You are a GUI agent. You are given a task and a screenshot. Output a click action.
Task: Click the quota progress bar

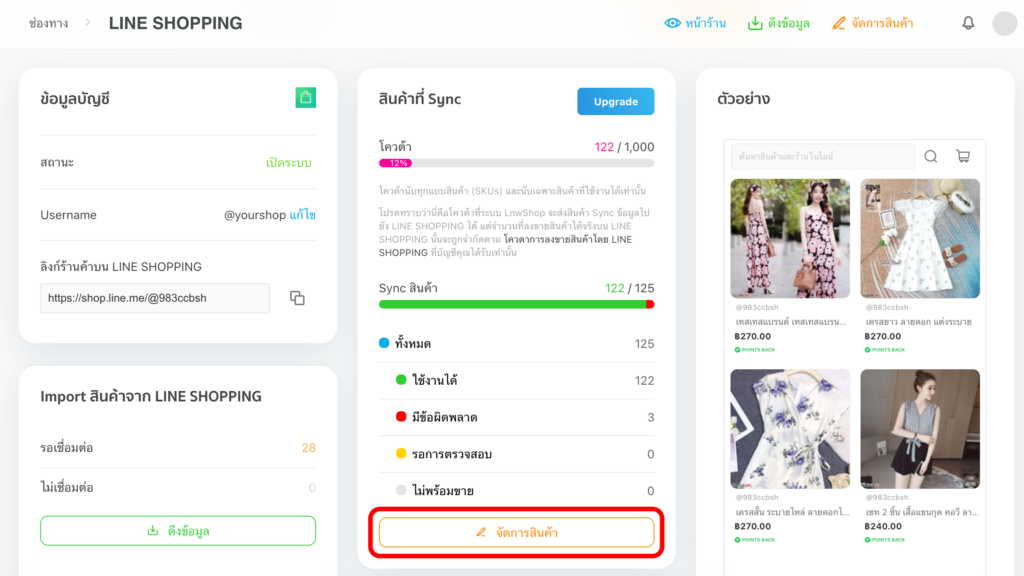(x=516, y=163)
